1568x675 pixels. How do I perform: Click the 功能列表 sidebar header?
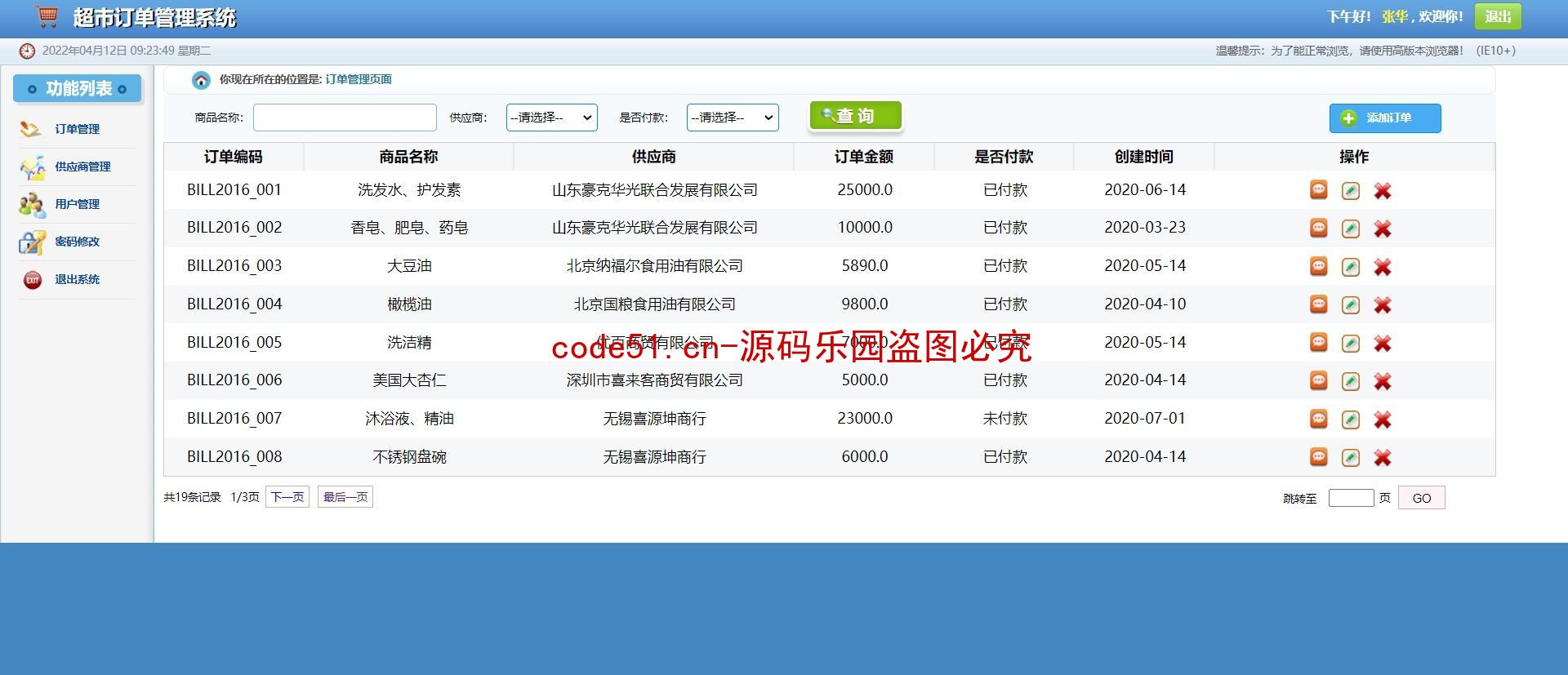click(78, 88)
